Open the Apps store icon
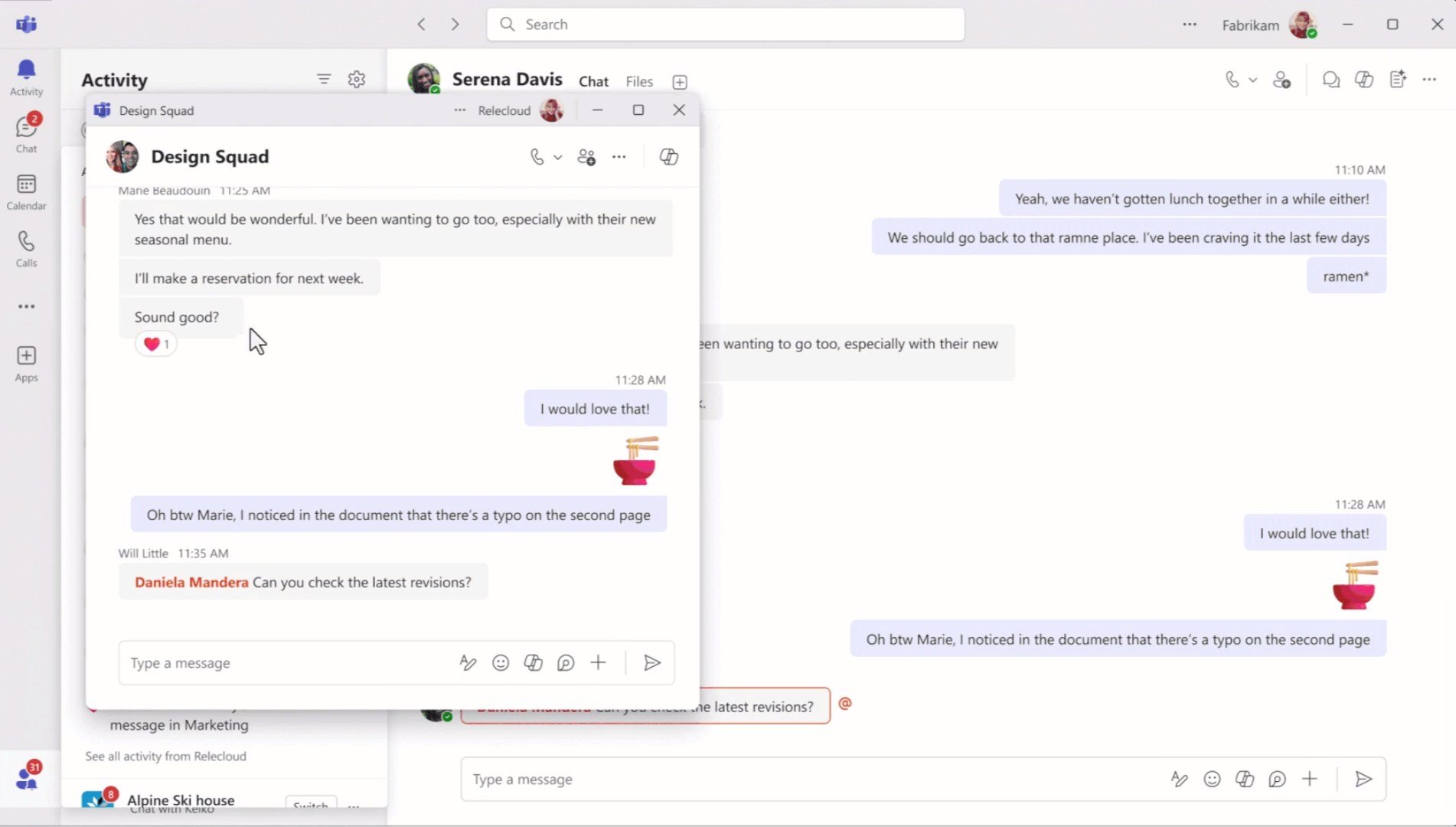The image size is (1456, 827). pos(26,364)
